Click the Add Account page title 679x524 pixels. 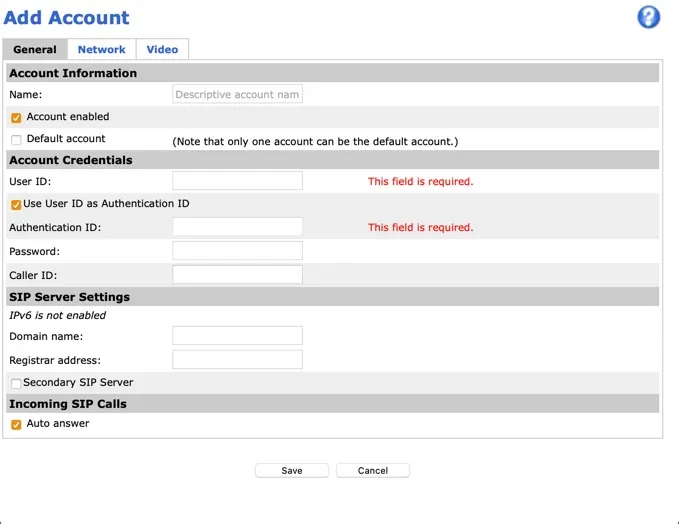[66, 18]
